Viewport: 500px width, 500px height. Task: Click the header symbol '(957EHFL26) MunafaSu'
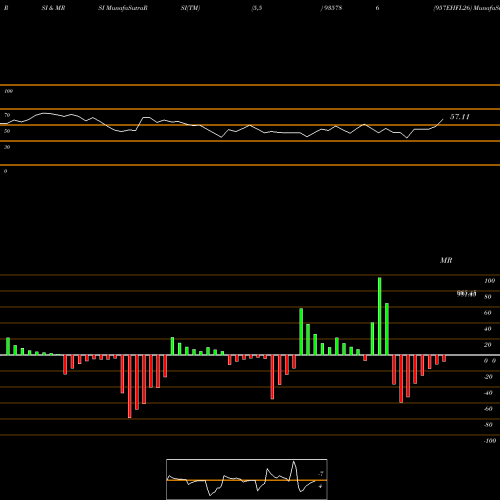pyautogui.click(x=466, y=8)
